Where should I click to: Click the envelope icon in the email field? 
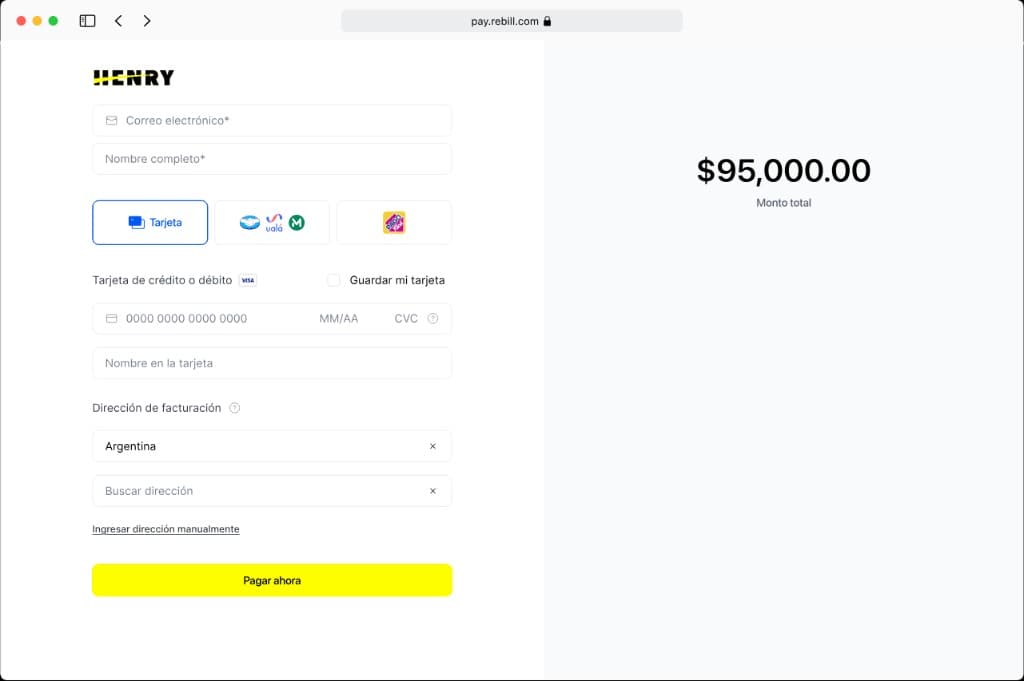[x=112, y=121]
